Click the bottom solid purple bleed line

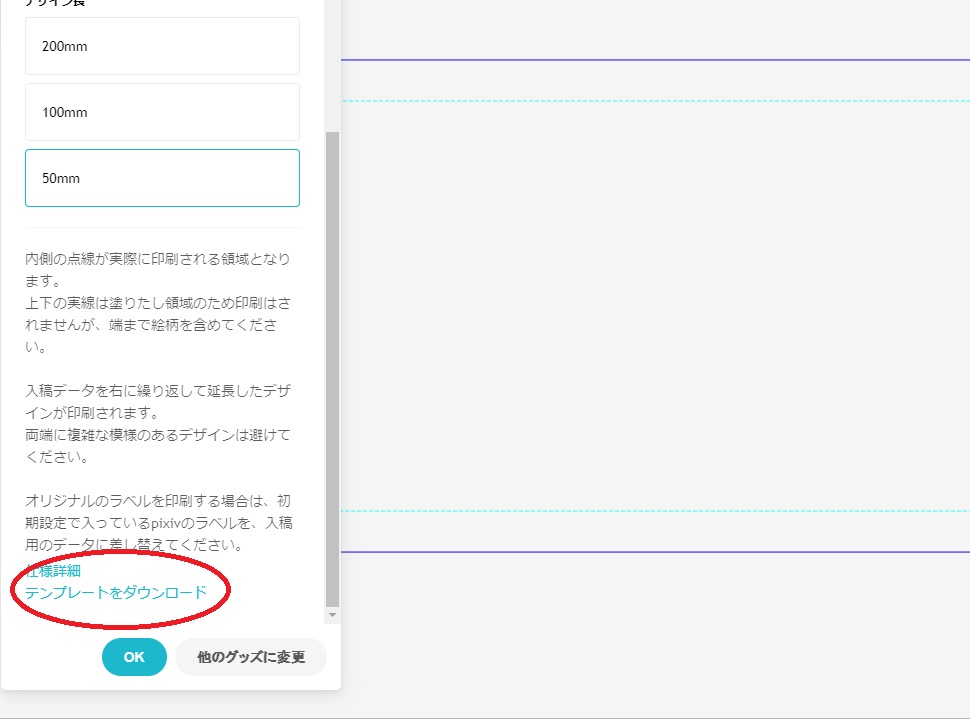pyautogui.click(x=655, y=551)
